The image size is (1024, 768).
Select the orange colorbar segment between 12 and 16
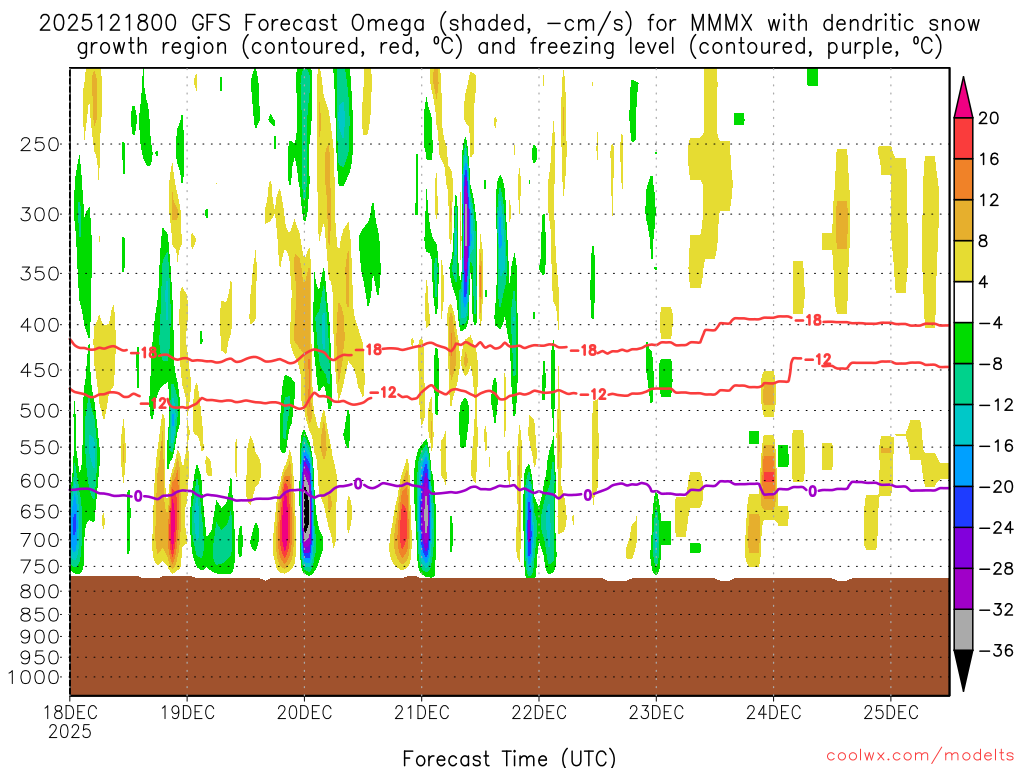tap(965, 179)
